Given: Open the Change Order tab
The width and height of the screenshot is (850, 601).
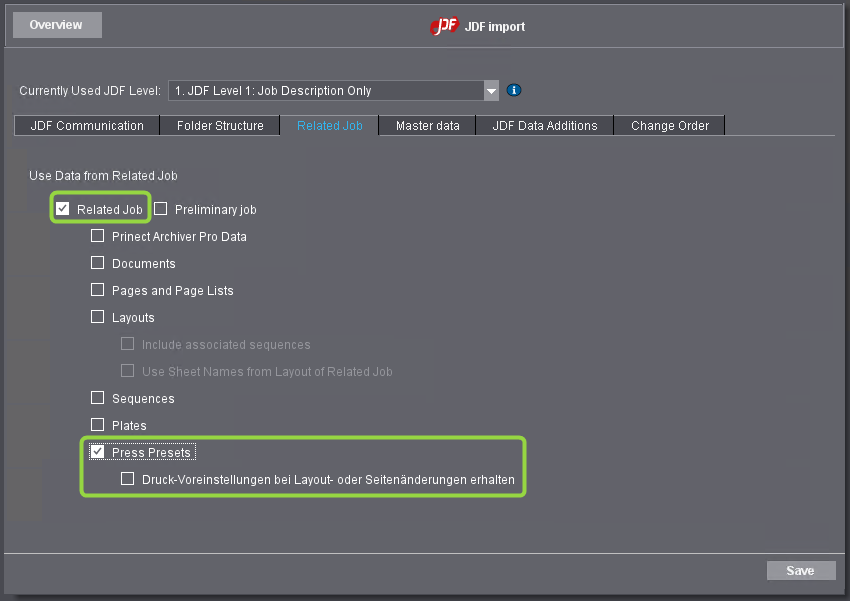Looking at the screenshot, I should coord(668,125).
